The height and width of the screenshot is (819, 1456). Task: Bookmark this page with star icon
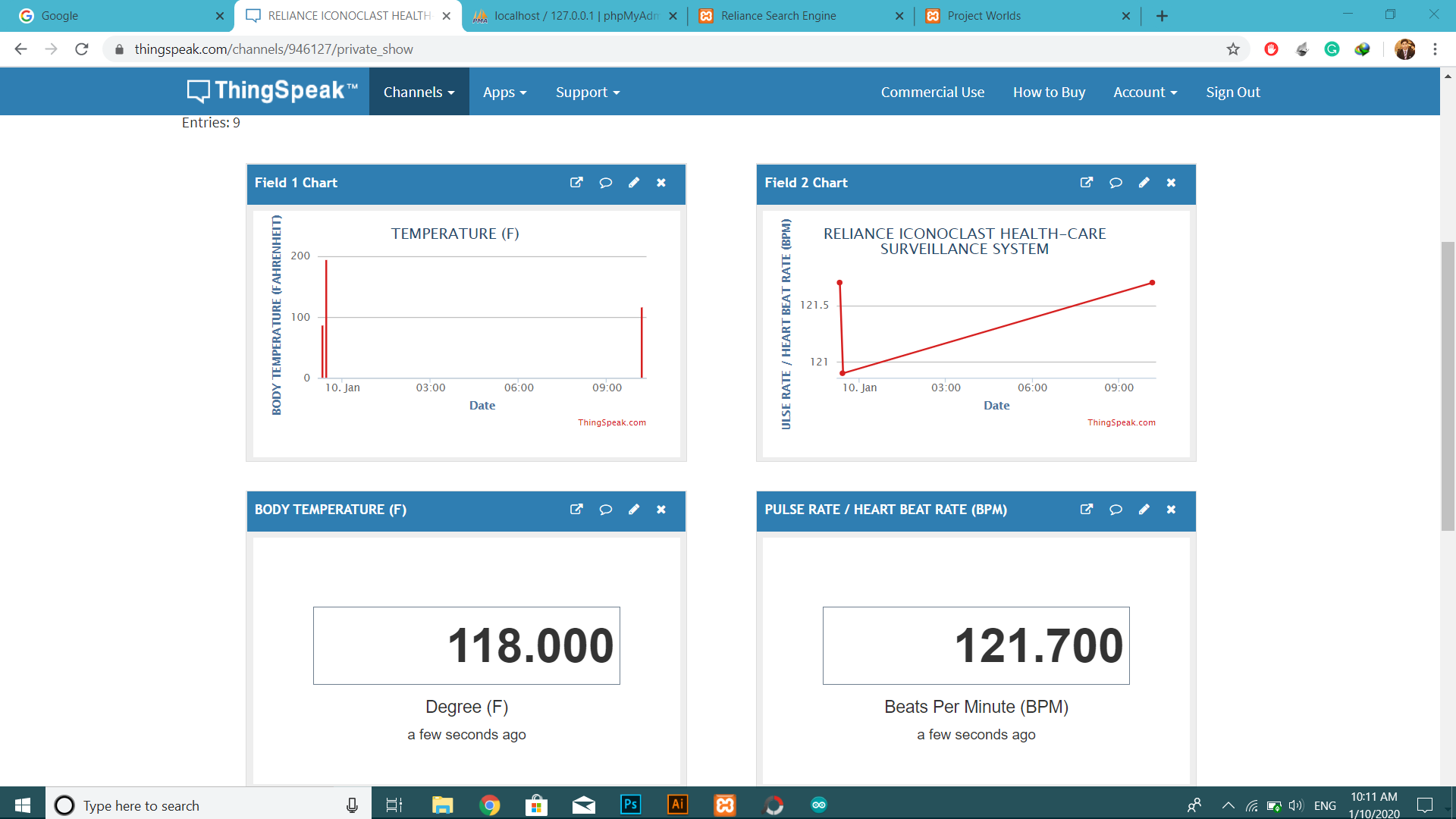(1233, 49)
